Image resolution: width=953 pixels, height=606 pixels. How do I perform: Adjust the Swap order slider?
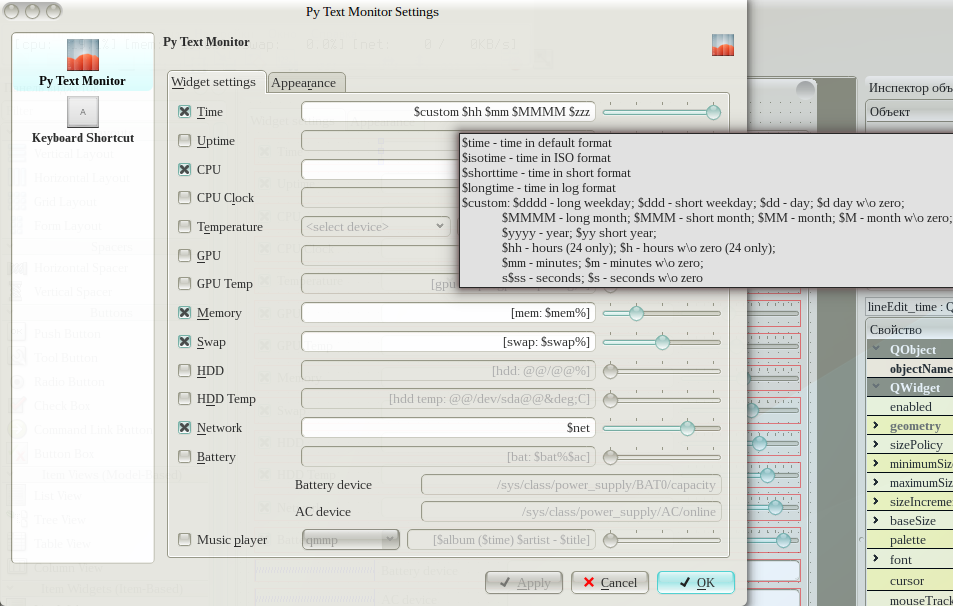tap(661, 342)
